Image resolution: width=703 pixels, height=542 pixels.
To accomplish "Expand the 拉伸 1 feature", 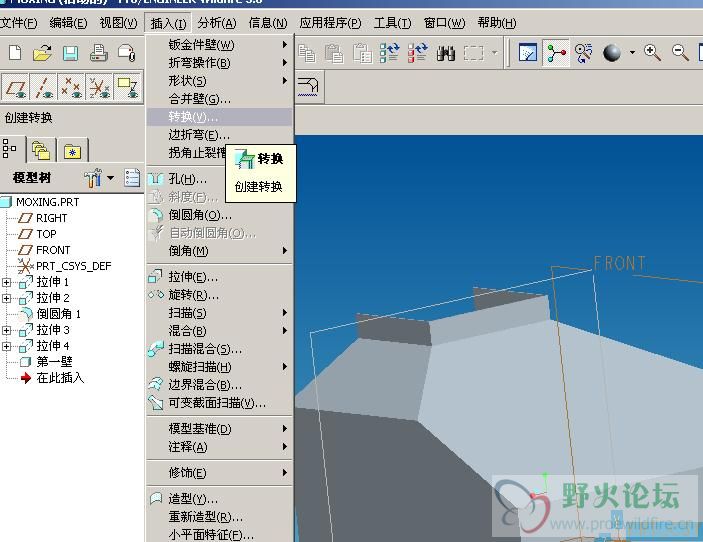I will [x=6, y=282].
